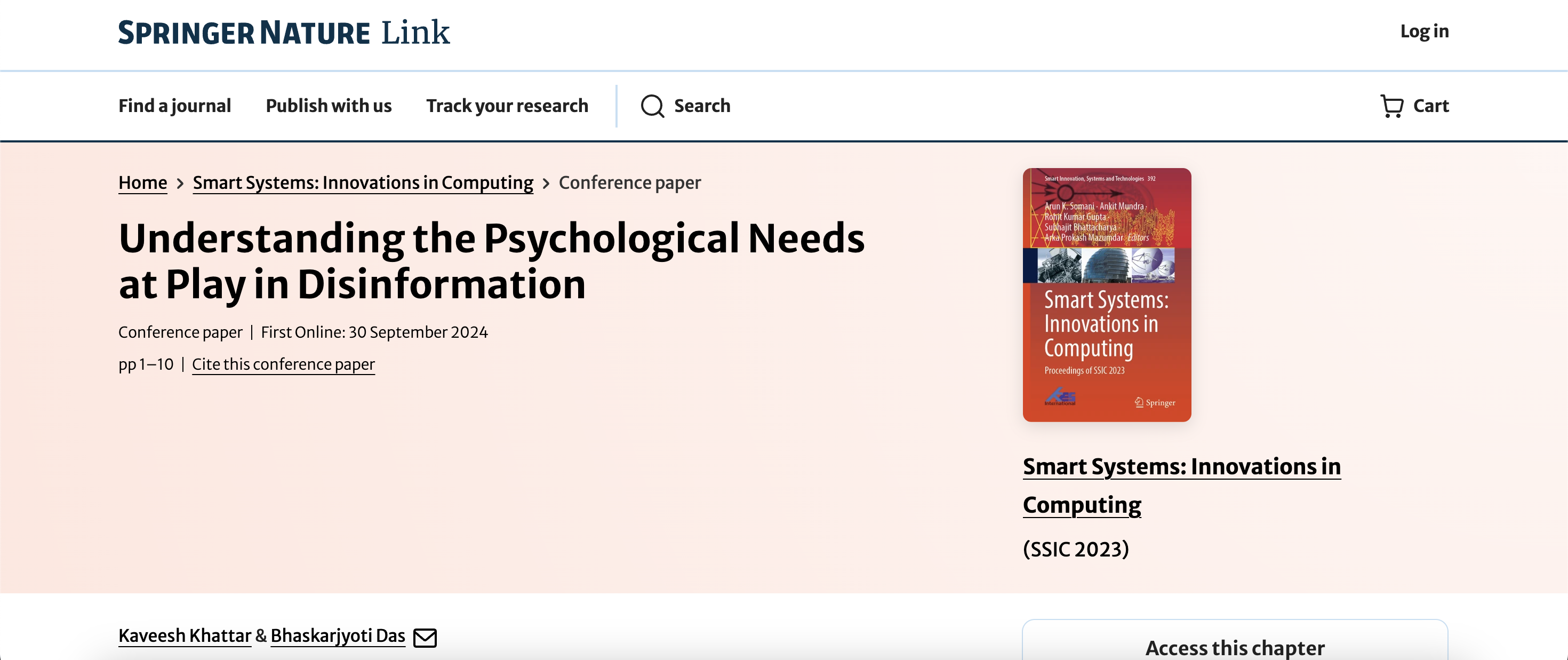Click the book cover thumbnail image
The width and height of the screenshot is (1568, 660).
point(1107,295)
